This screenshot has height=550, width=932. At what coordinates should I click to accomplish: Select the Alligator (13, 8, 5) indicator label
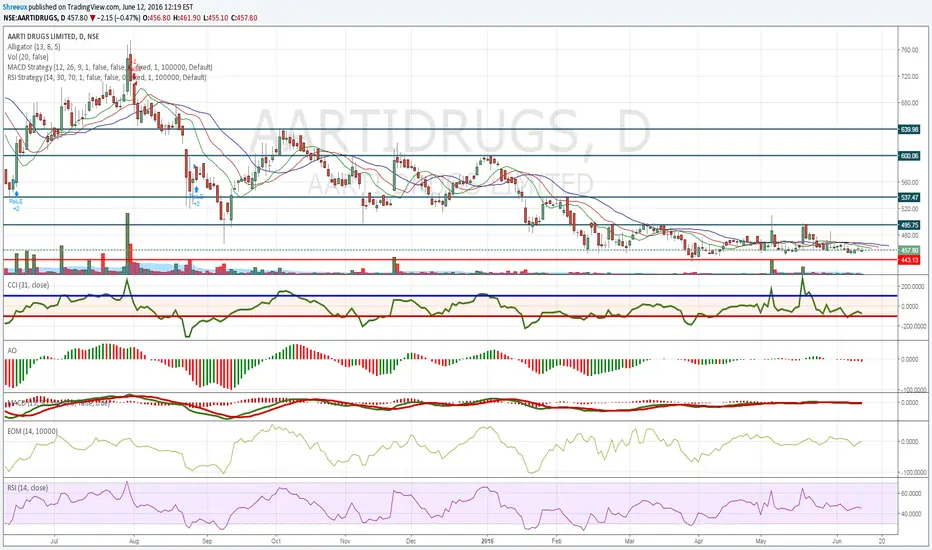[x=33, y=46]
